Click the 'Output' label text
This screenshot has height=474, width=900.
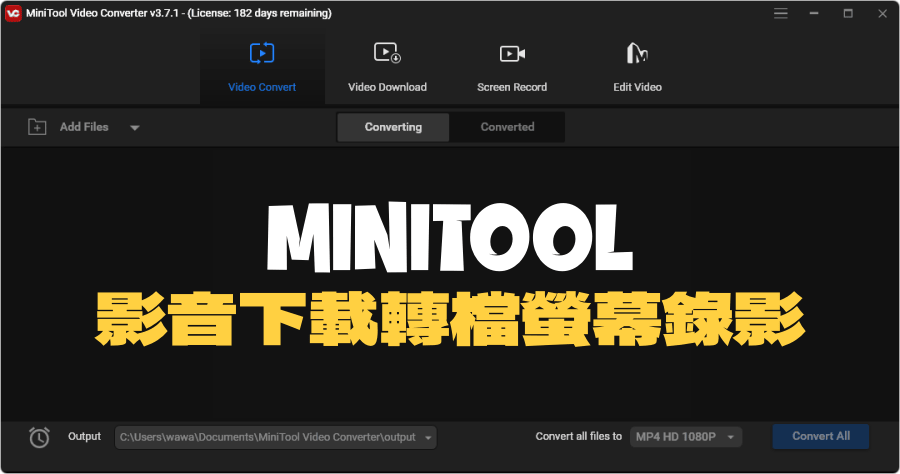click(84, 436)
